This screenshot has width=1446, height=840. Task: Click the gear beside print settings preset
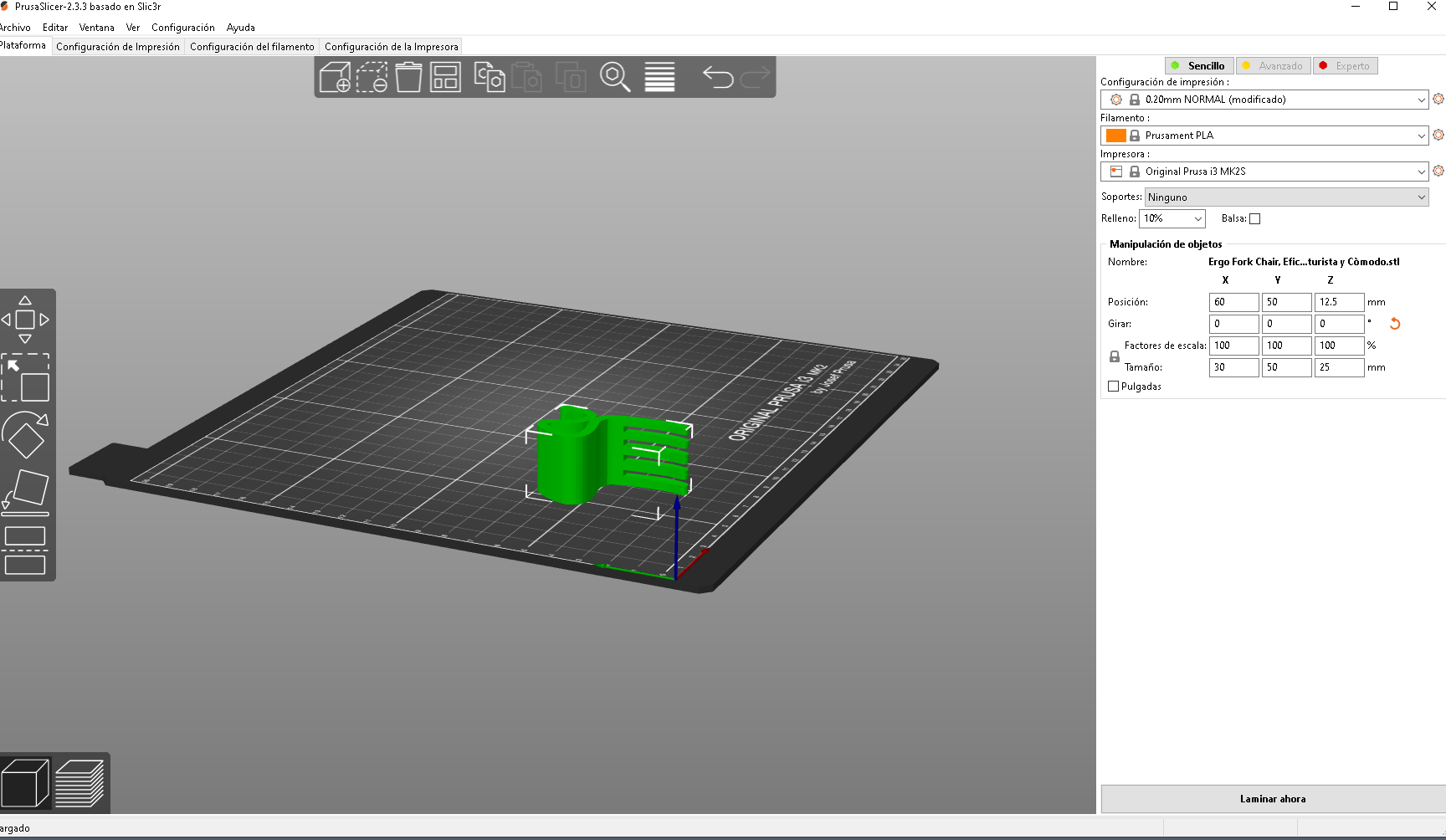tap(1438, 99)
